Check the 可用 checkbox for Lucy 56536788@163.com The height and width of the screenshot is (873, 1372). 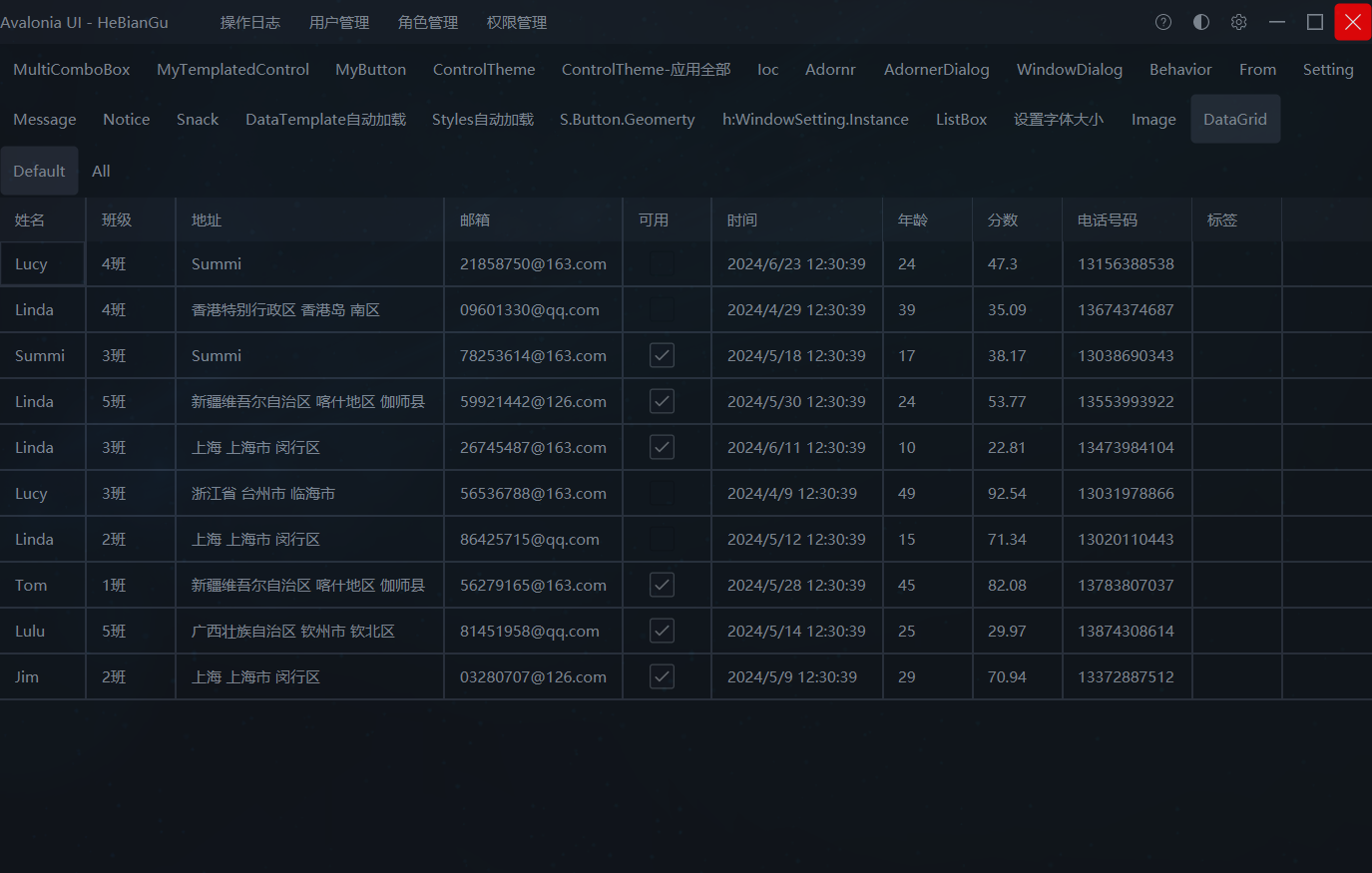pos(662,493)
